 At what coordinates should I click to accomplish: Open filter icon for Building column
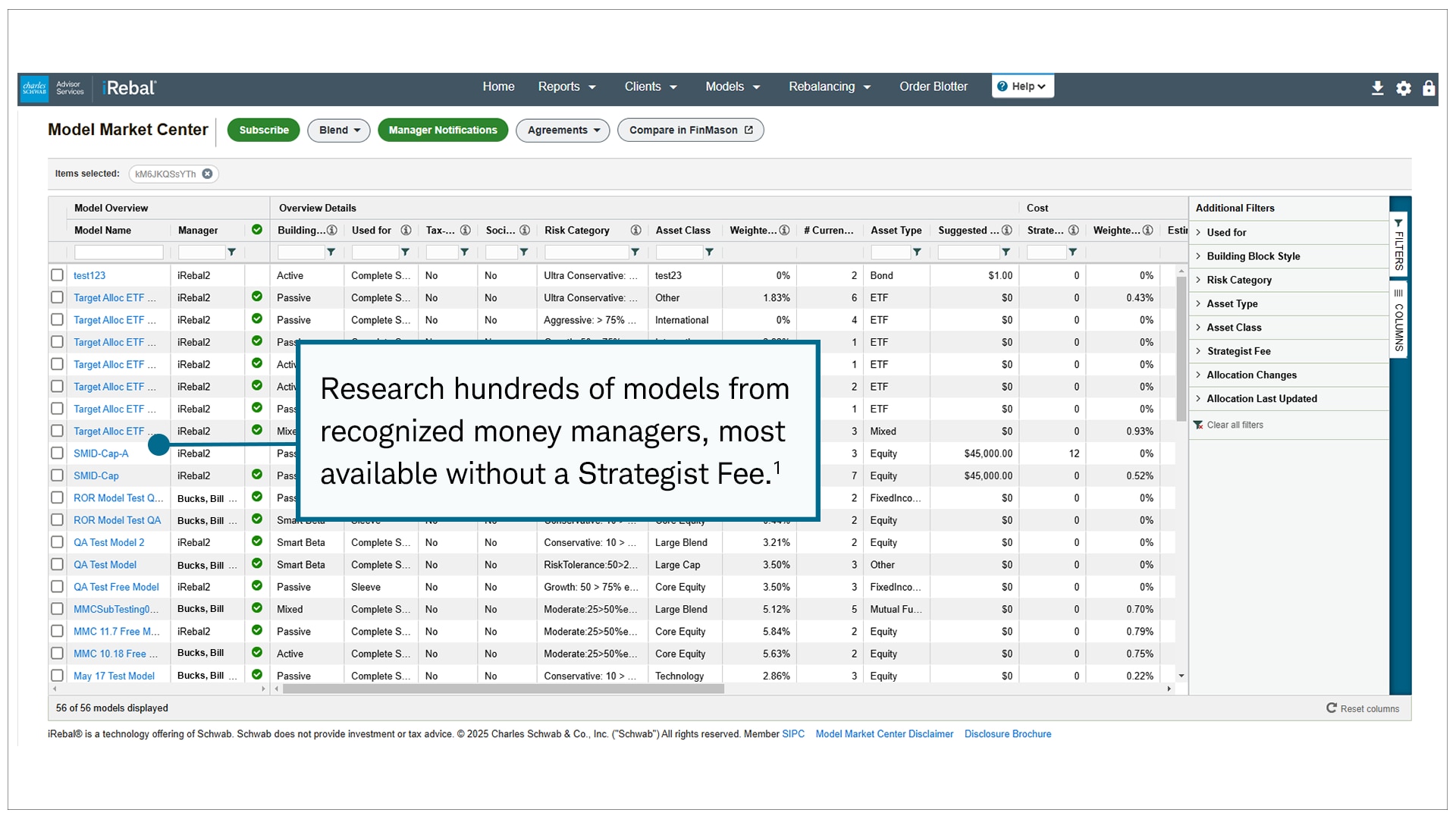331,252
